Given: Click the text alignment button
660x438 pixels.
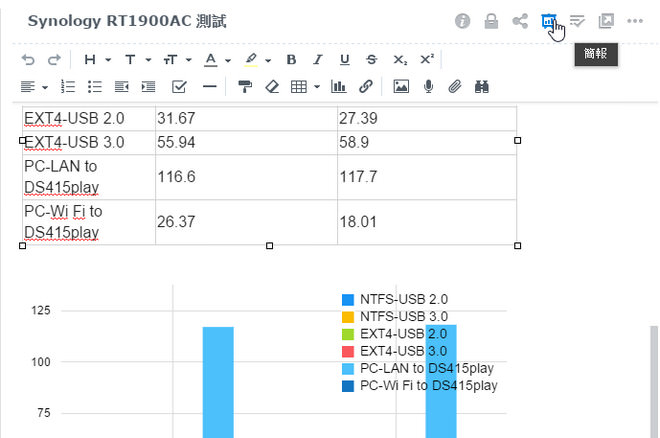Looking at the screenshot, I should point(28,87).
